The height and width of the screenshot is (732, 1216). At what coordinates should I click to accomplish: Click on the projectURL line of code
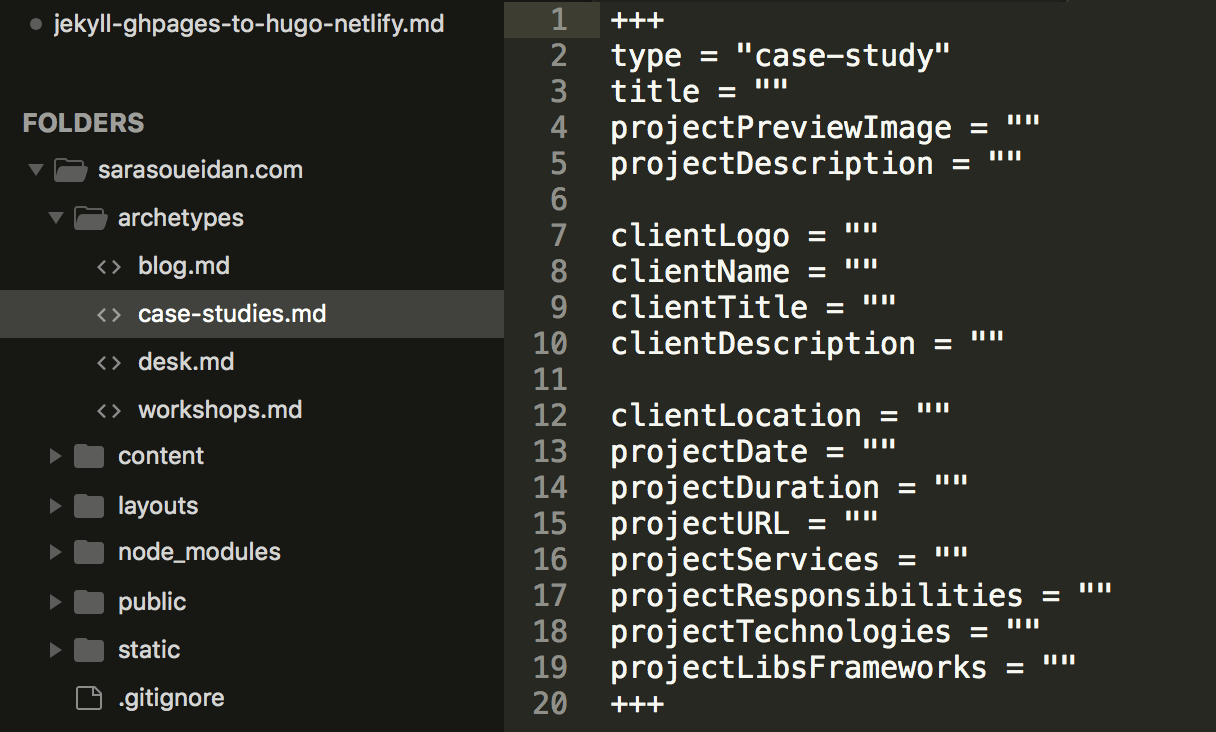(x=744, y=524)
